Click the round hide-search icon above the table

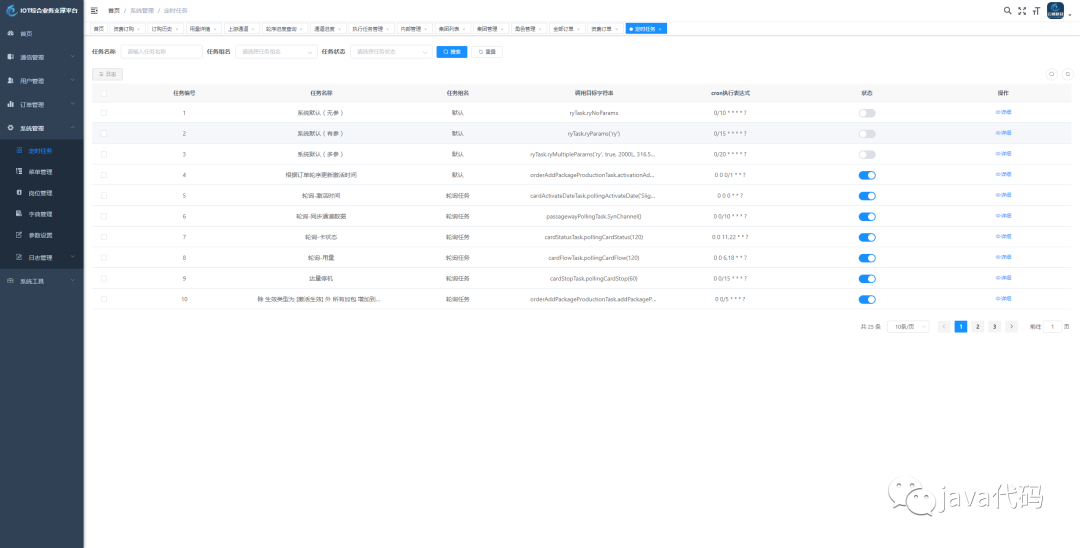pyautogui.click(x=1052, y=74)
